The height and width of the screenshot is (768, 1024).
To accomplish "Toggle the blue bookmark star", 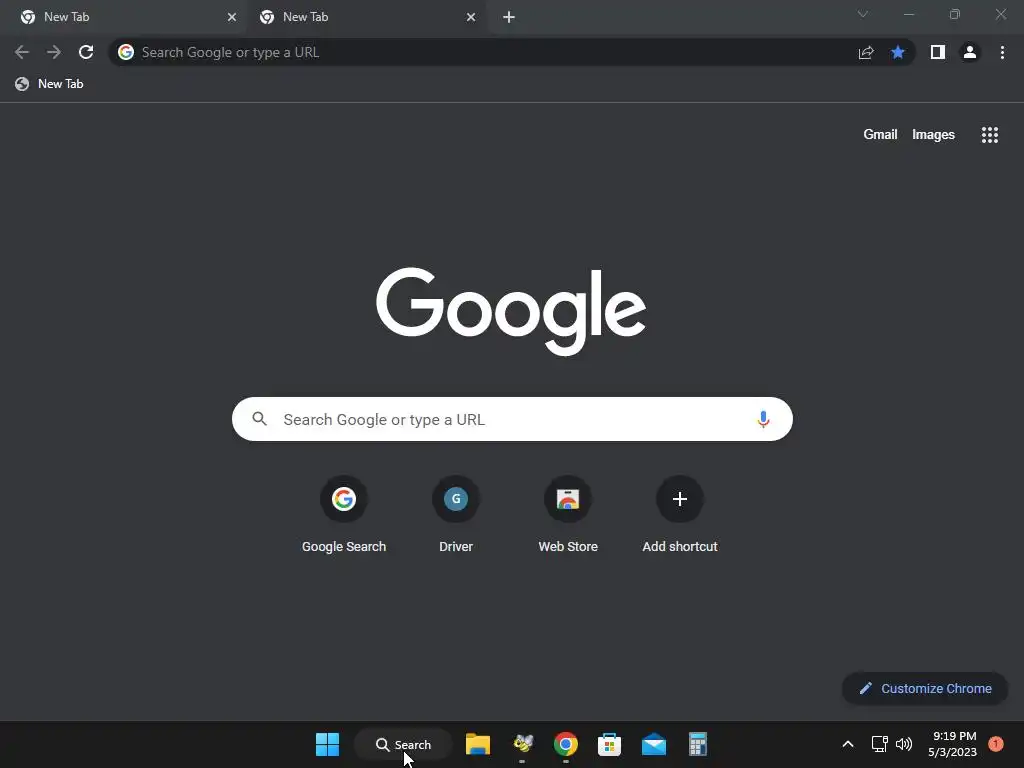I will 898,52.
